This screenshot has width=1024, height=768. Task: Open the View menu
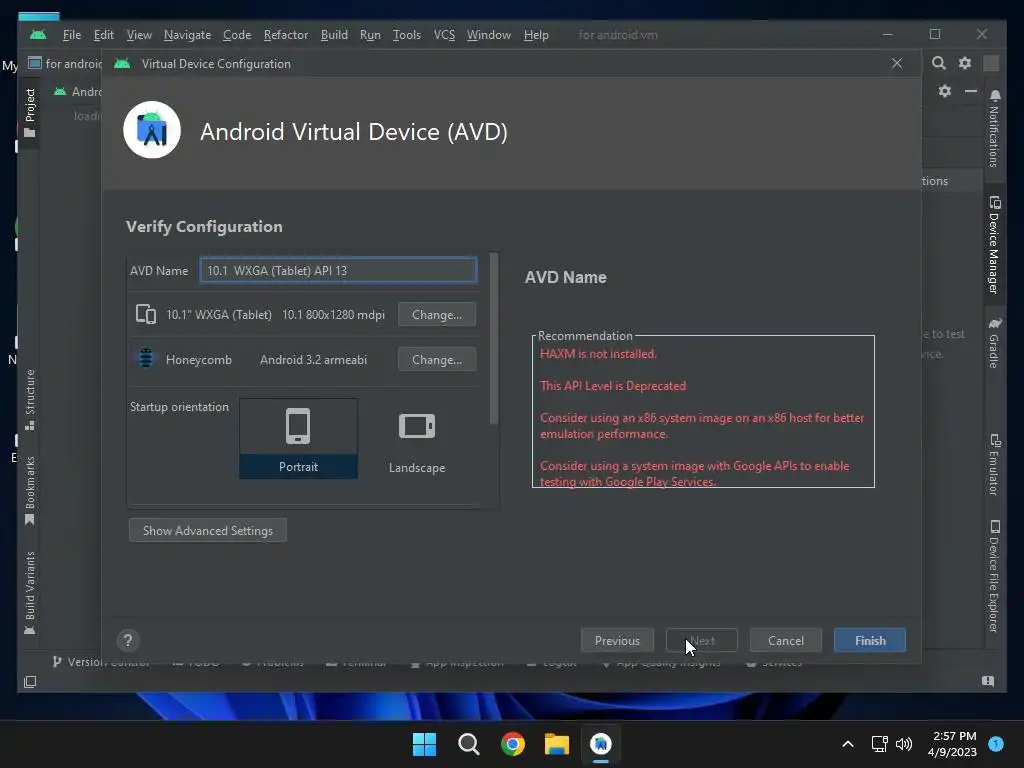(138, 35)
